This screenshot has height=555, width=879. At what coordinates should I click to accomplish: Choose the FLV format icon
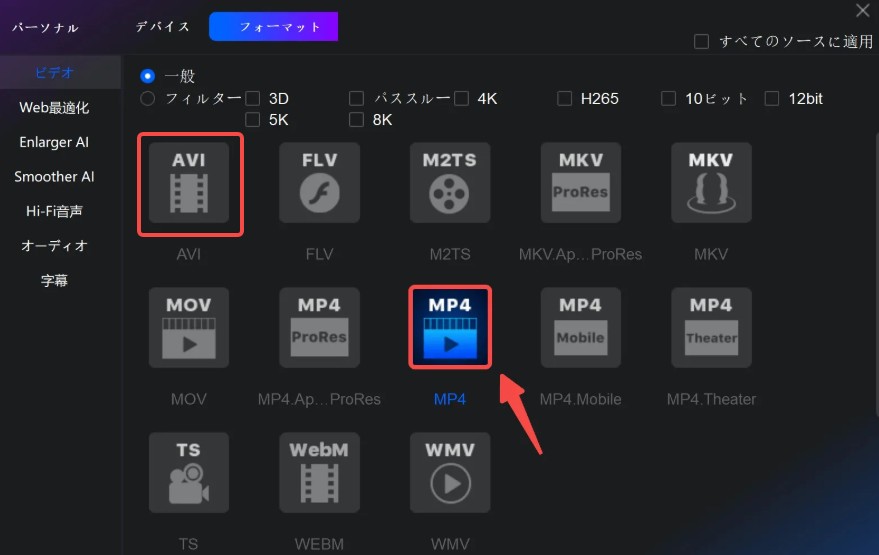pos(320,183)
